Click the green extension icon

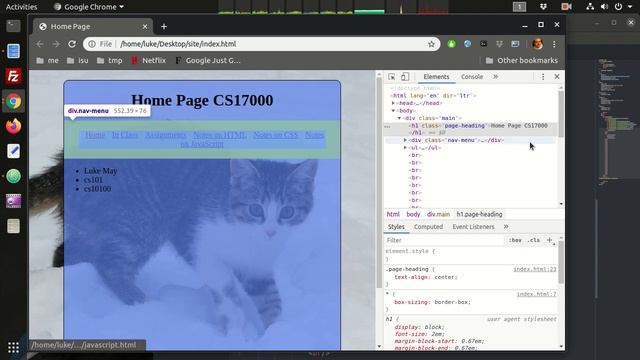[x=451, y=44]
